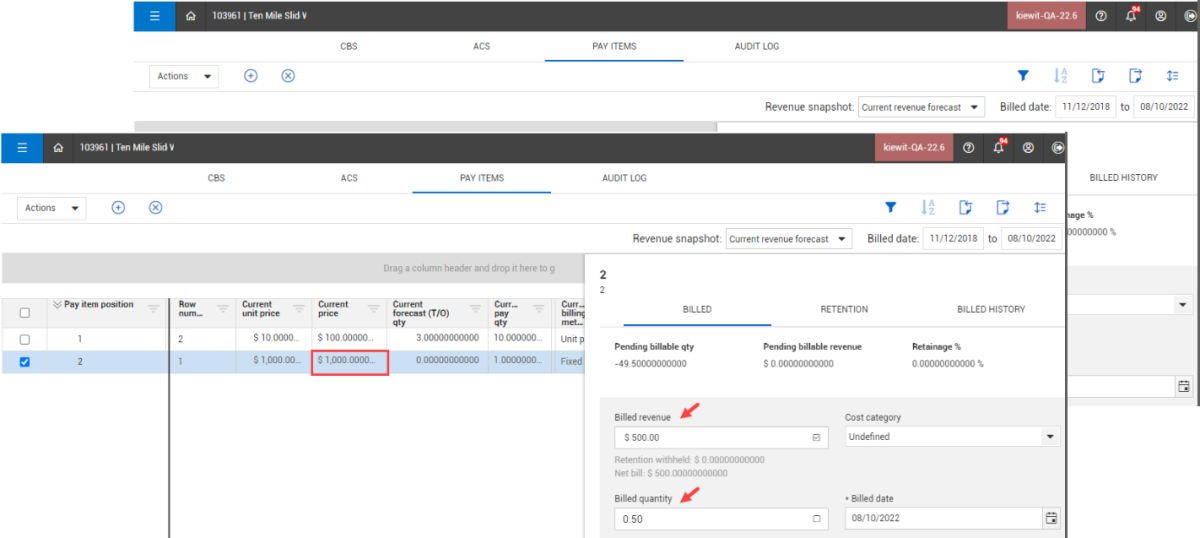
Task: Check the checkbox for pay item position 1
Action: point(25,339)
